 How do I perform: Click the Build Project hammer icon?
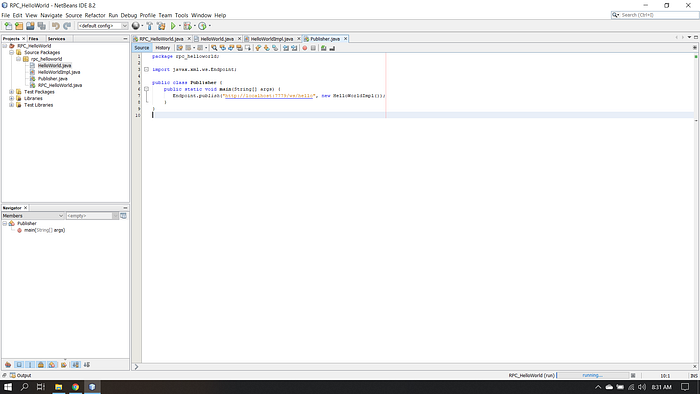pos(150,26)
